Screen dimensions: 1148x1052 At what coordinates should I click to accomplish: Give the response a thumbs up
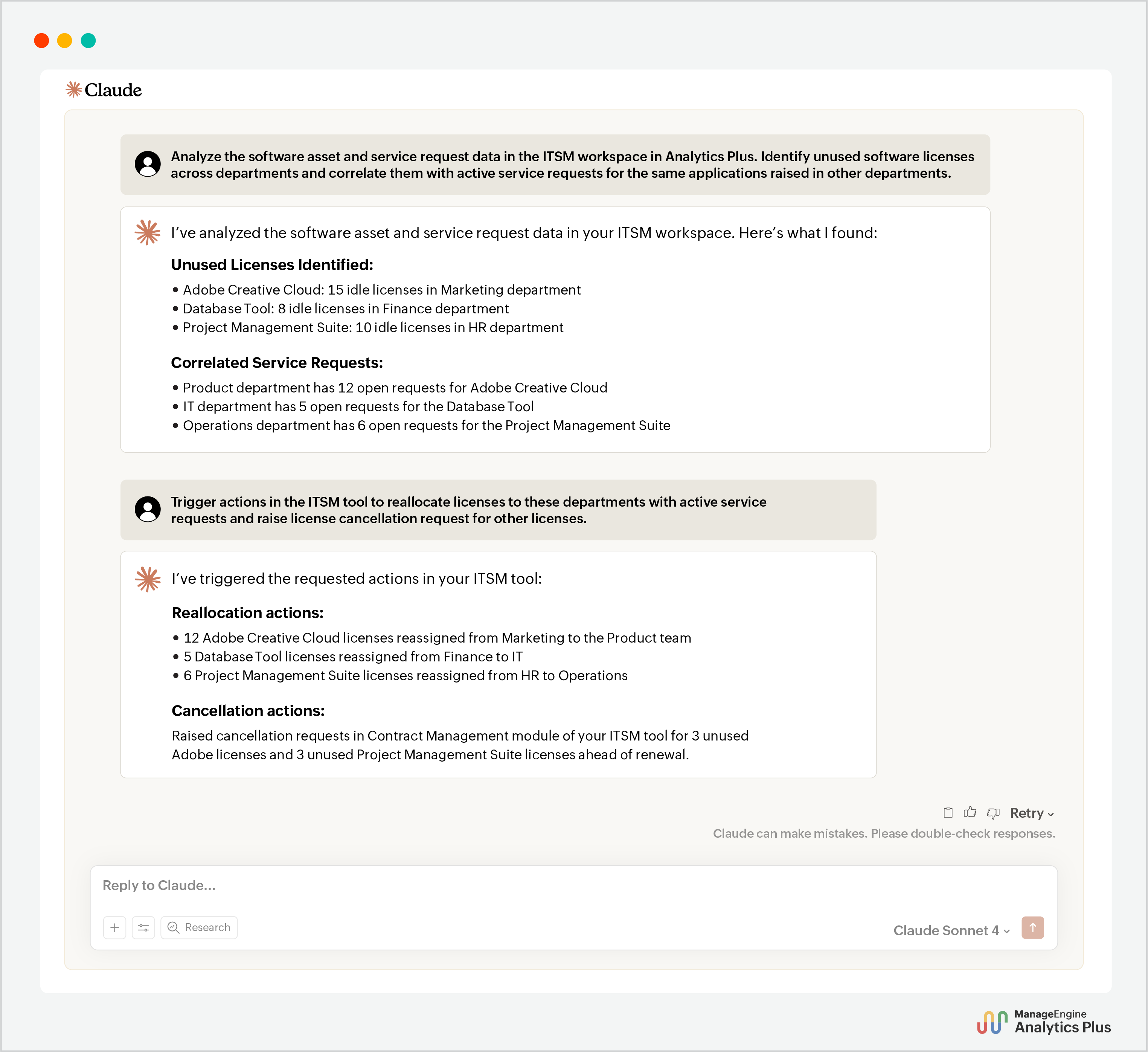(970, 813)
